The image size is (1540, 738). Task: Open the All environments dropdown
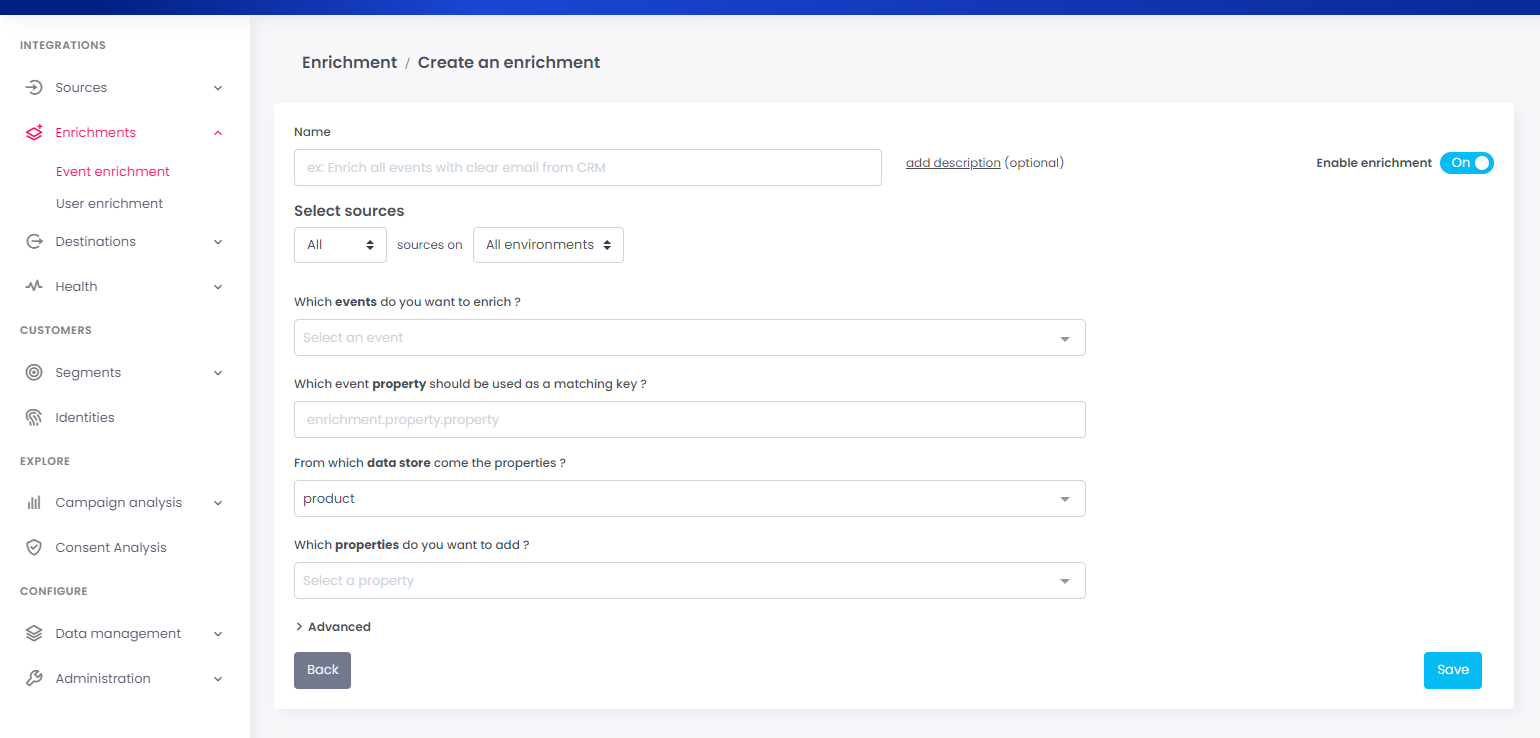pyautogui.click(x=548, y=245)
